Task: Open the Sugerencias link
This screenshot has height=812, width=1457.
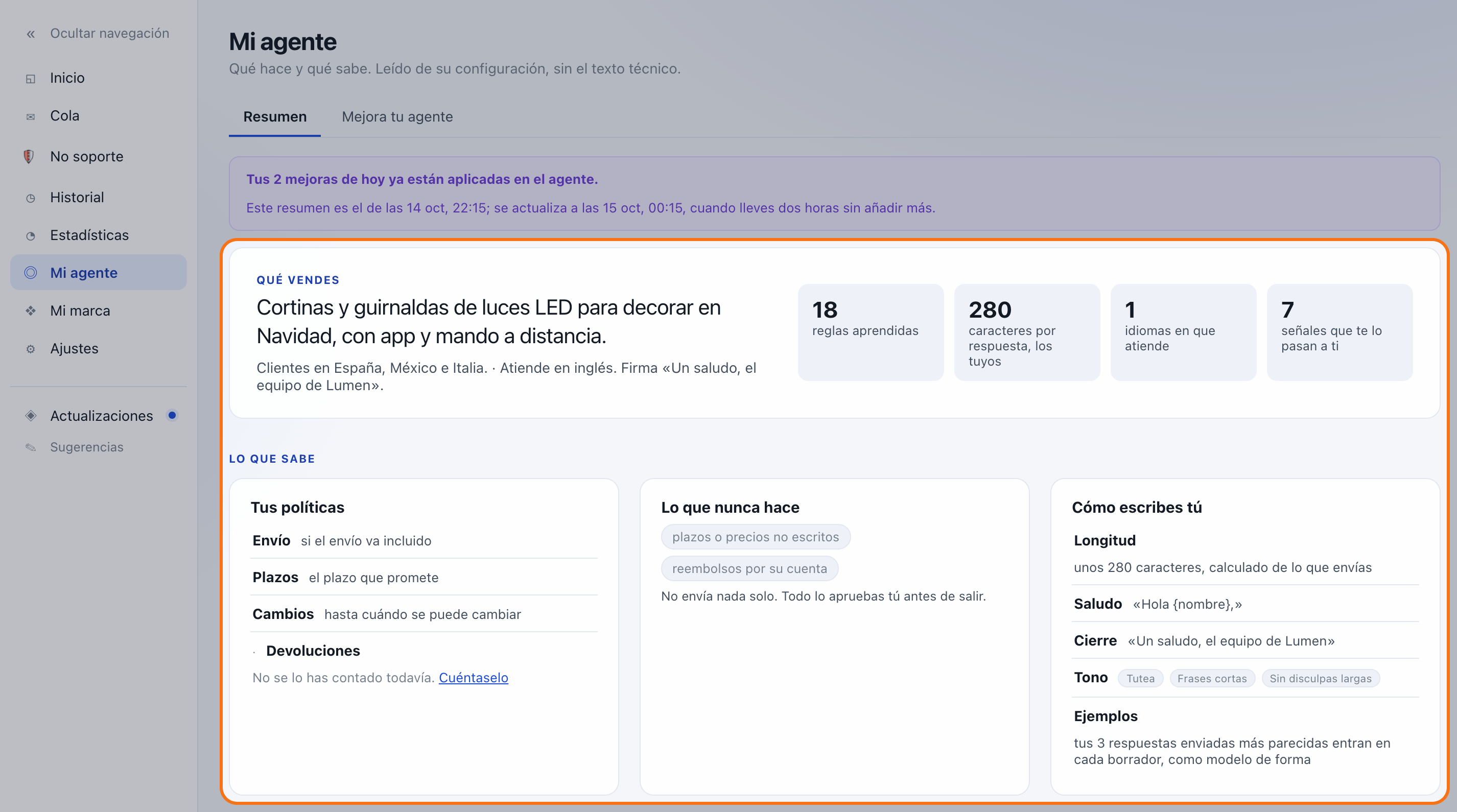Action: (99, 447)
